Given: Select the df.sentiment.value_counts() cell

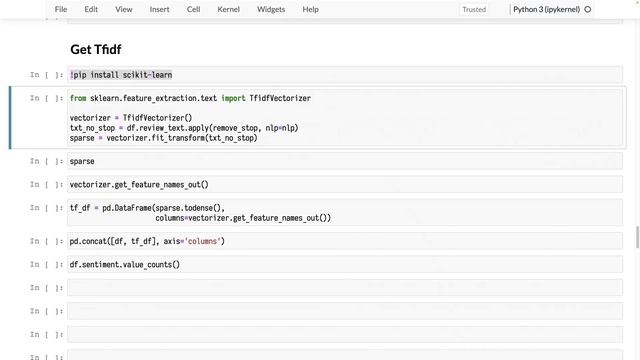Looking at the screenshot, I should coord(345,264).
